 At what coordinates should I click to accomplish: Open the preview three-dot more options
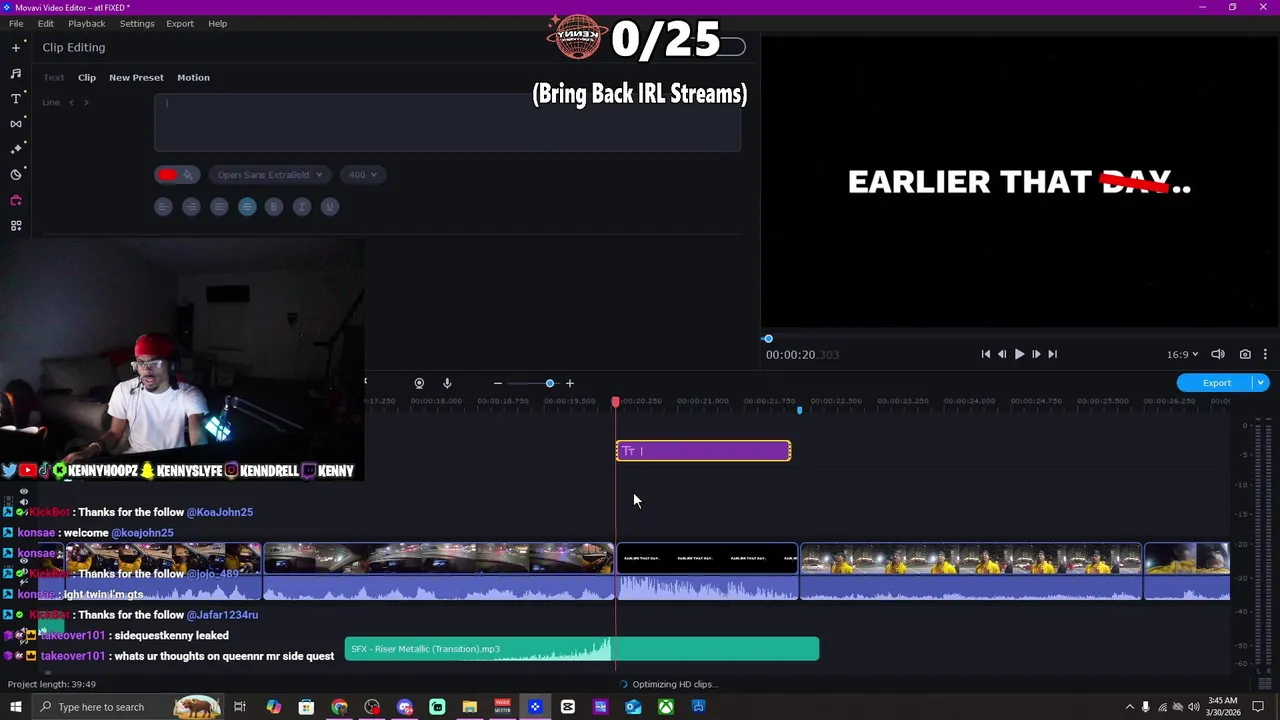[x=1265, y=354]
